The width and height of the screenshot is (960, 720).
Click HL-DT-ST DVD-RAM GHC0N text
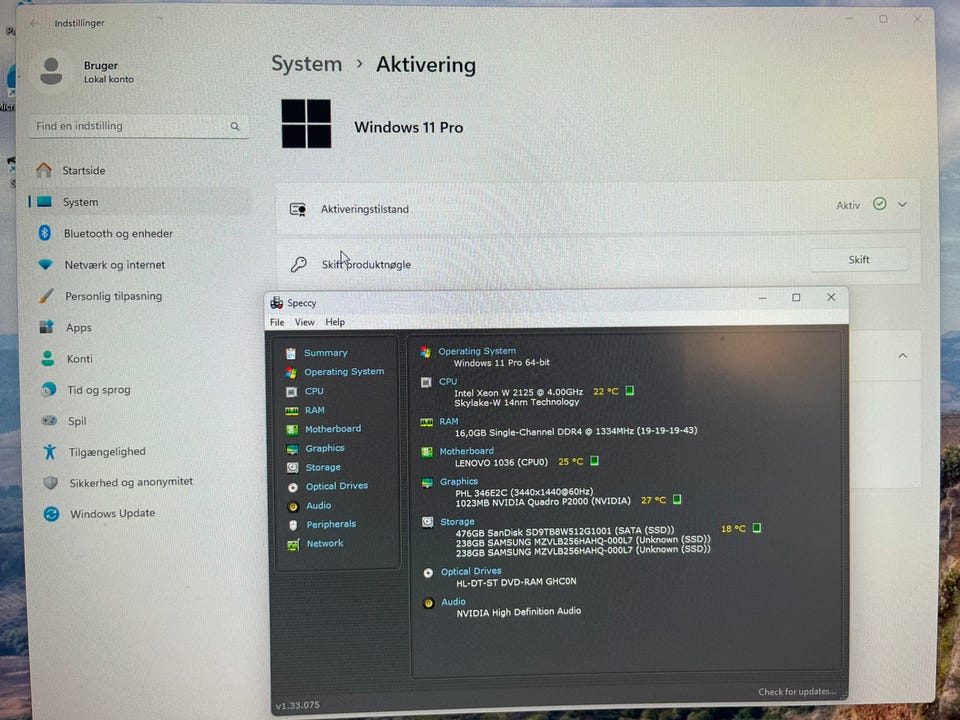coord(516,582)
